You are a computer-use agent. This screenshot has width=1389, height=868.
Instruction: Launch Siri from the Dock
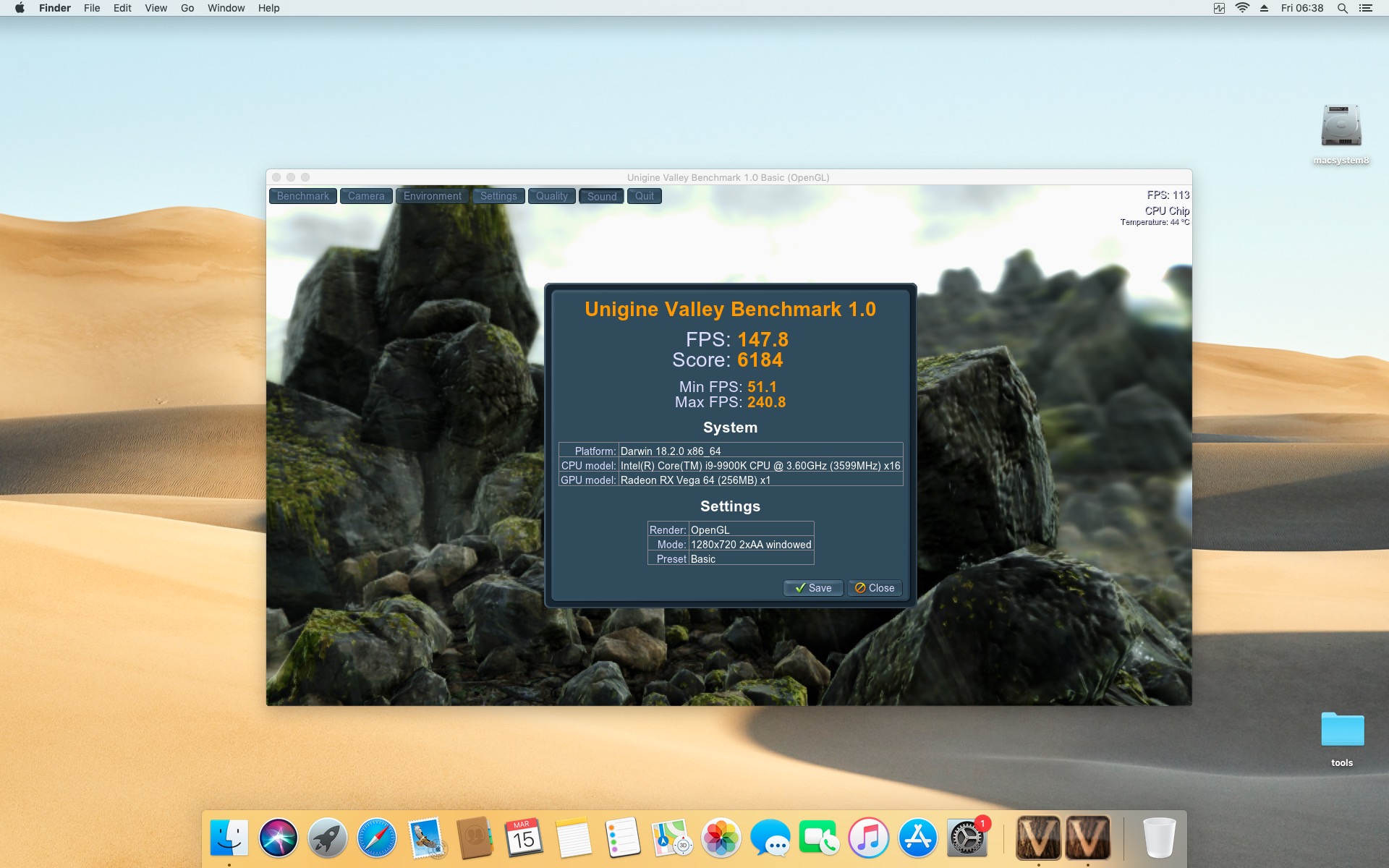(x=279, y=838)
